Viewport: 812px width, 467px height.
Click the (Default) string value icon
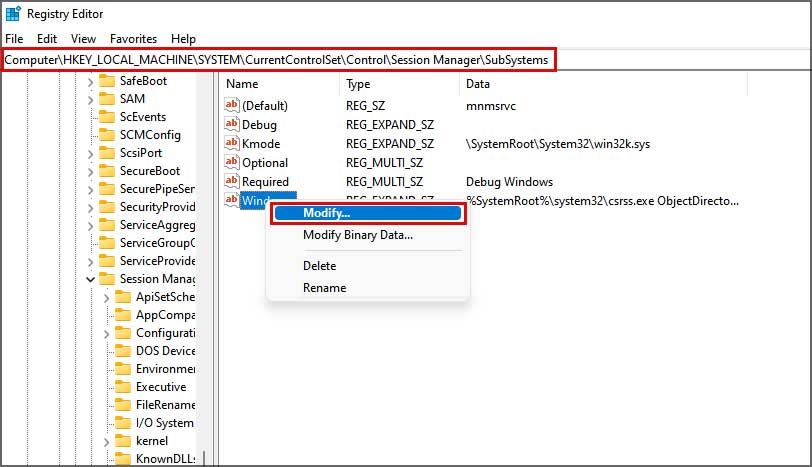pyautogui.click(x=231, y=105)
